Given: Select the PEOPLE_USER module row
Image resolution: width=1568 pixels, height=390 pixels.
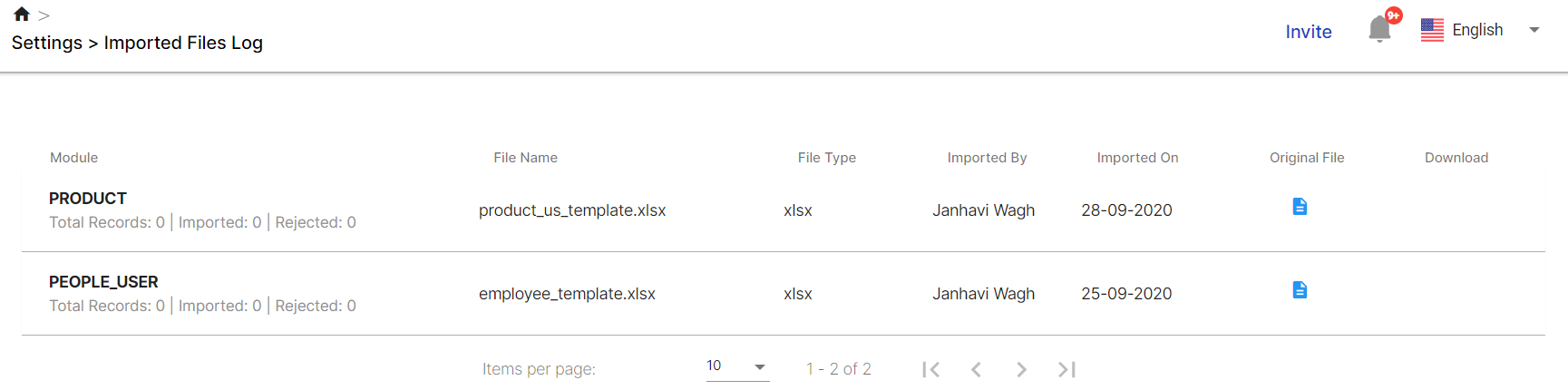Looking at the screenshot, I should [x=784, y=294].
